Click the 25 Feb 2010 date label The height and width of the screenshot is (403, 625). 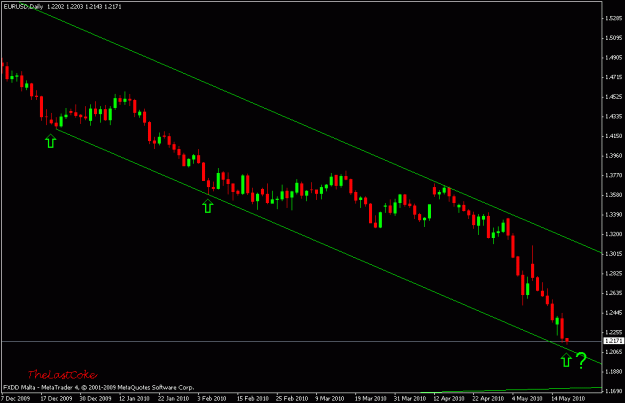pyautogui.click(x=292, y=398)
